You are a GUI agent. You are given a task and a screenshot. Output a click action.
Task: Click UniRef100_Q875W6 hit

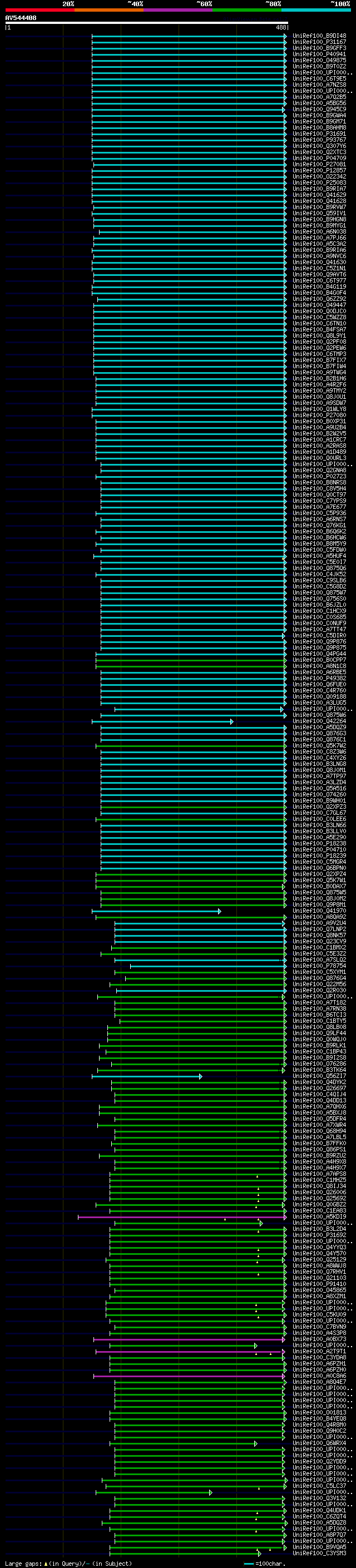tap(319, 715)
